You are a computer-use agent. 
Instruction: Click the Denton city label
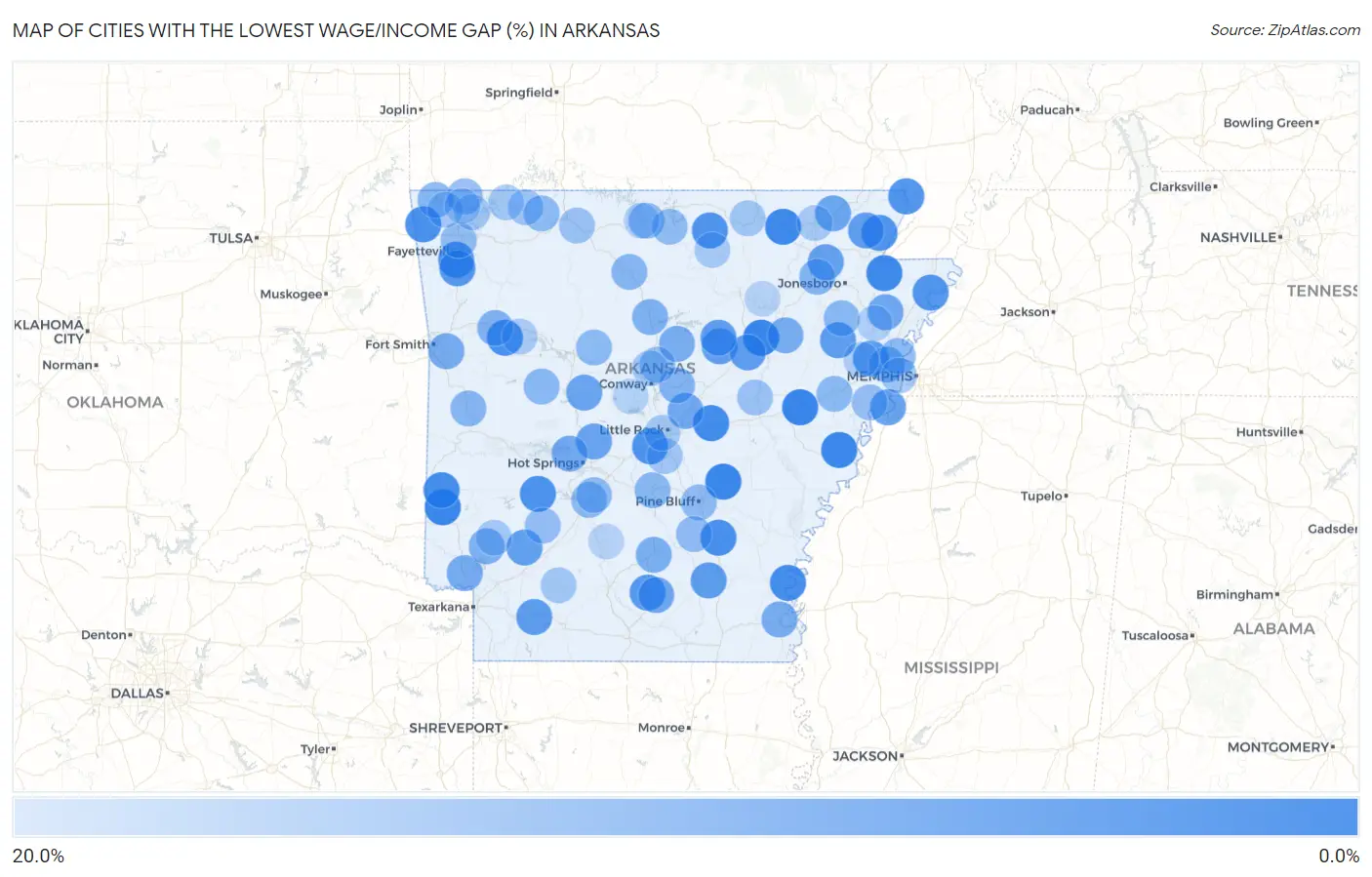coord(104,635)
